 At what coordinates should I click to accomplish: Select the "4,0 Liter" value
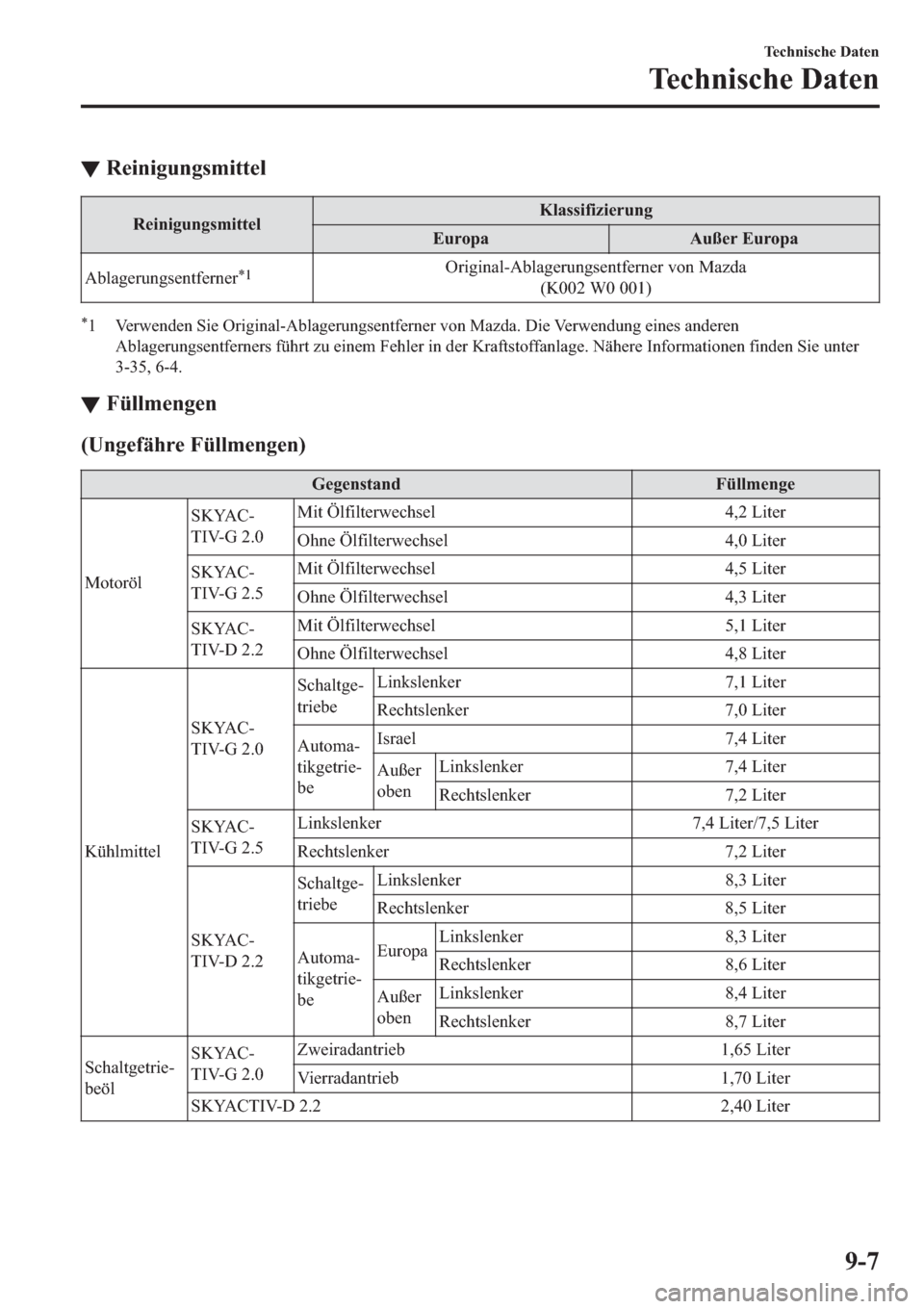pos(756,541)
